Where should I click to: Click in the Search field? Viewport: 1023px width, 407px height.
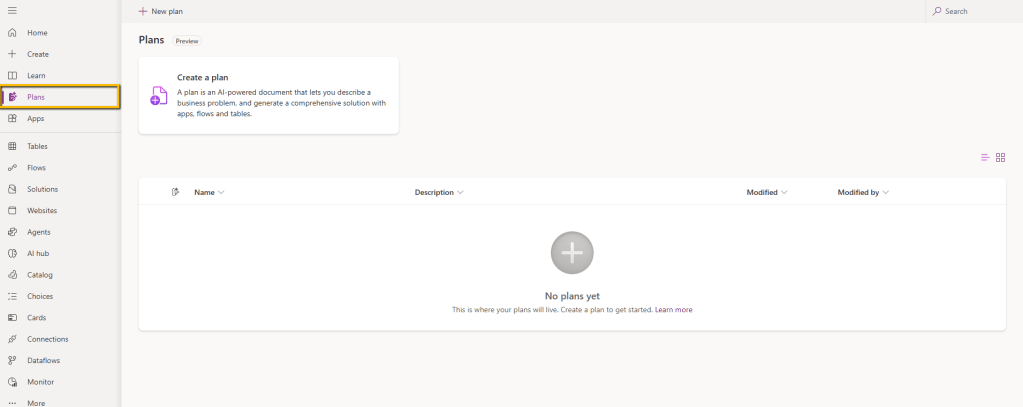tap(970, 11)
